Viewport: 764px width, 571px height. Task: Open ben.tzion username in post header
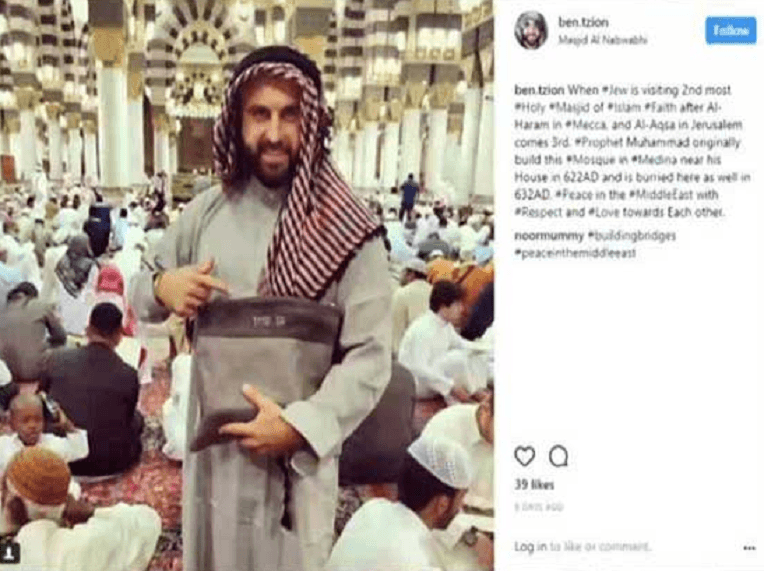[583, 22]
